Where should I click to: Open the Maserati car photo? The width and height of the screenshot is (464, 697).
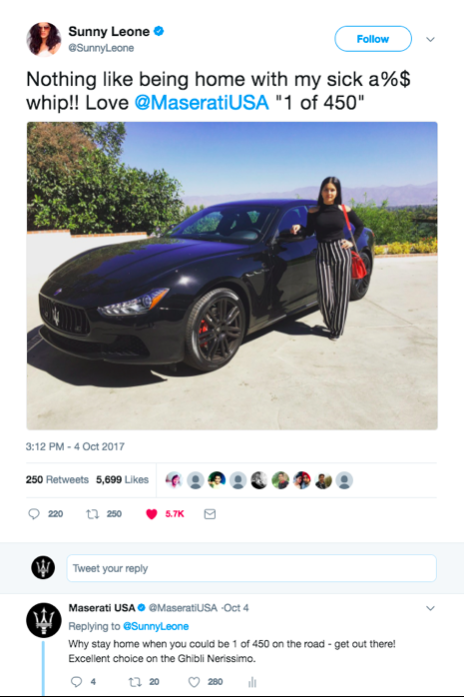[232, 276]
